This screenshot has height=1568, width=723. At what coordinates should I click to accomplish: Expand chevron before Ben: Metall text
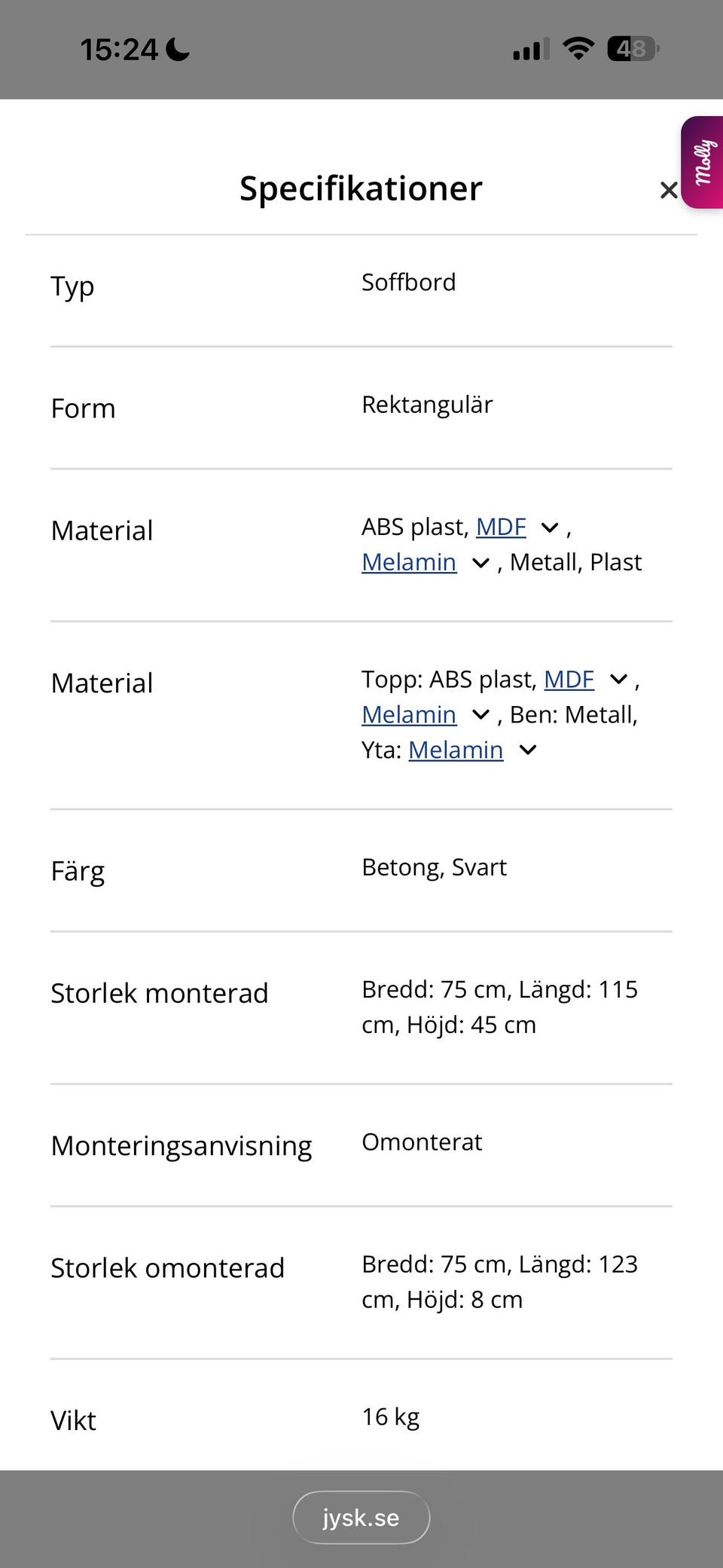(480, 716)
